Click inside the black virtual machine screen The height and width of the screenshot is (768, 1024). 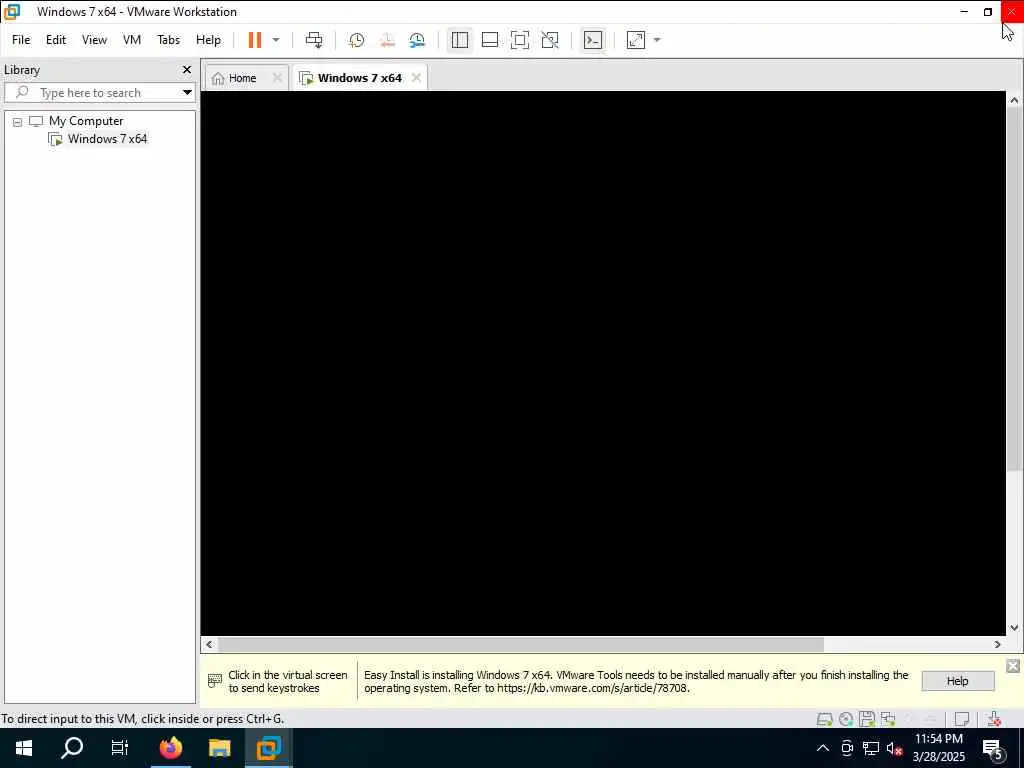click(x=603, y=362)
